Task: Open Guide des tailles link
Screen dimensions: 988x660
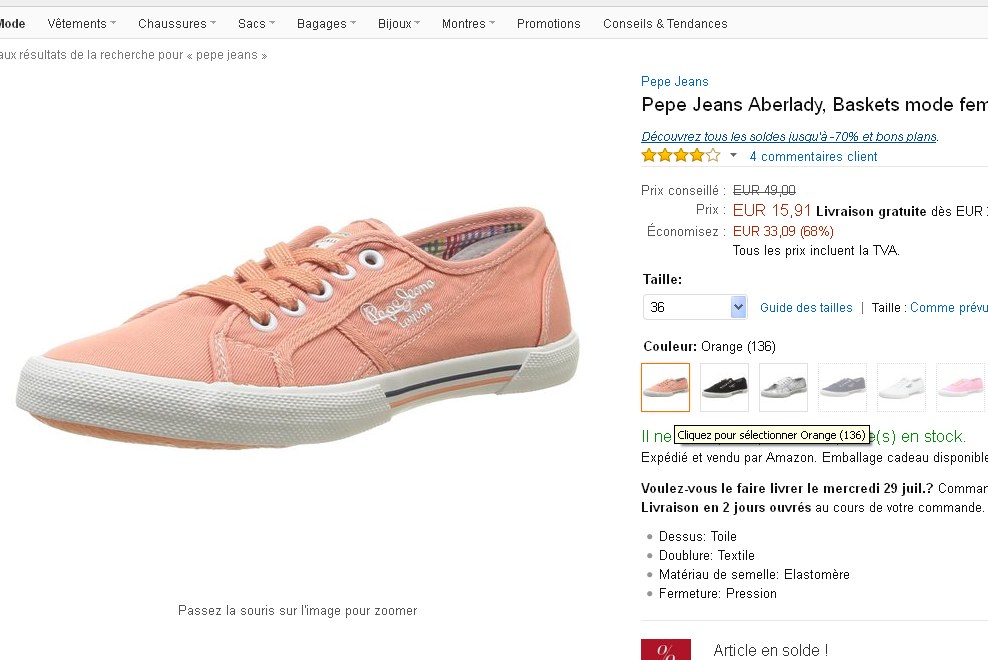Action: tap(806, 308)
